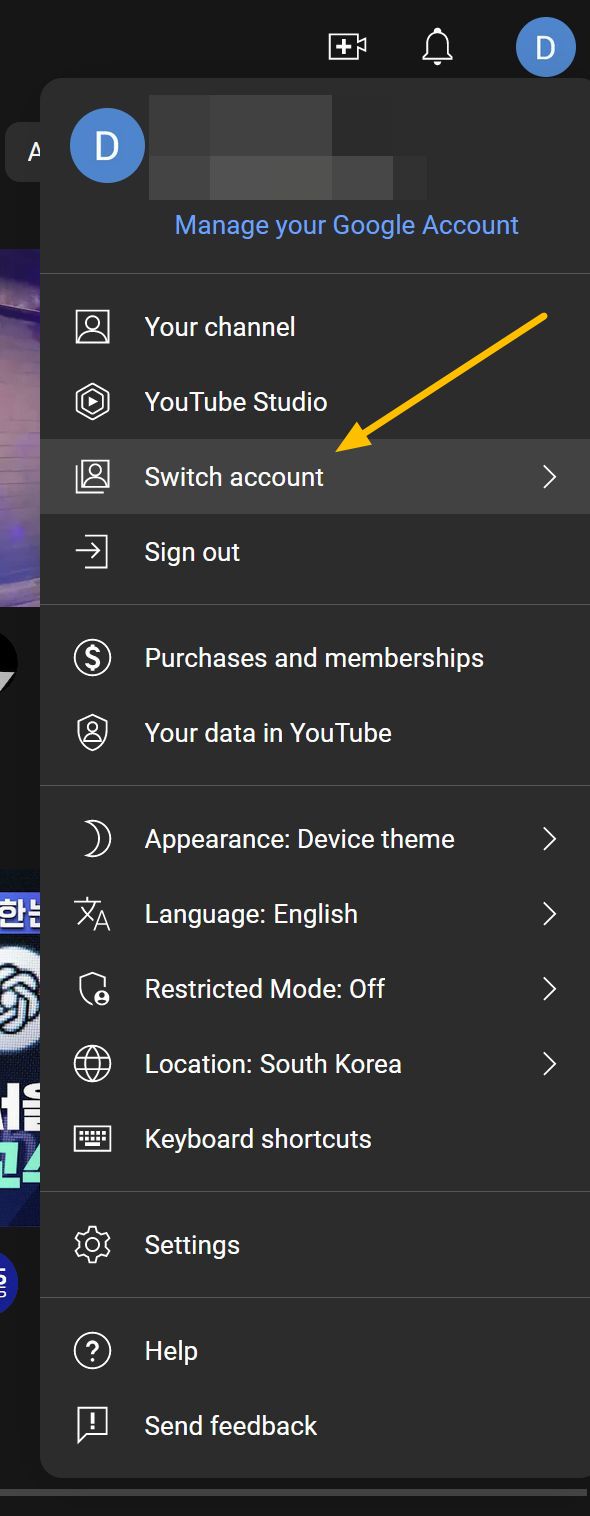This screenshot has width=590, height=1516.
Task: Open the notifications bell
Action: [437, 47]
